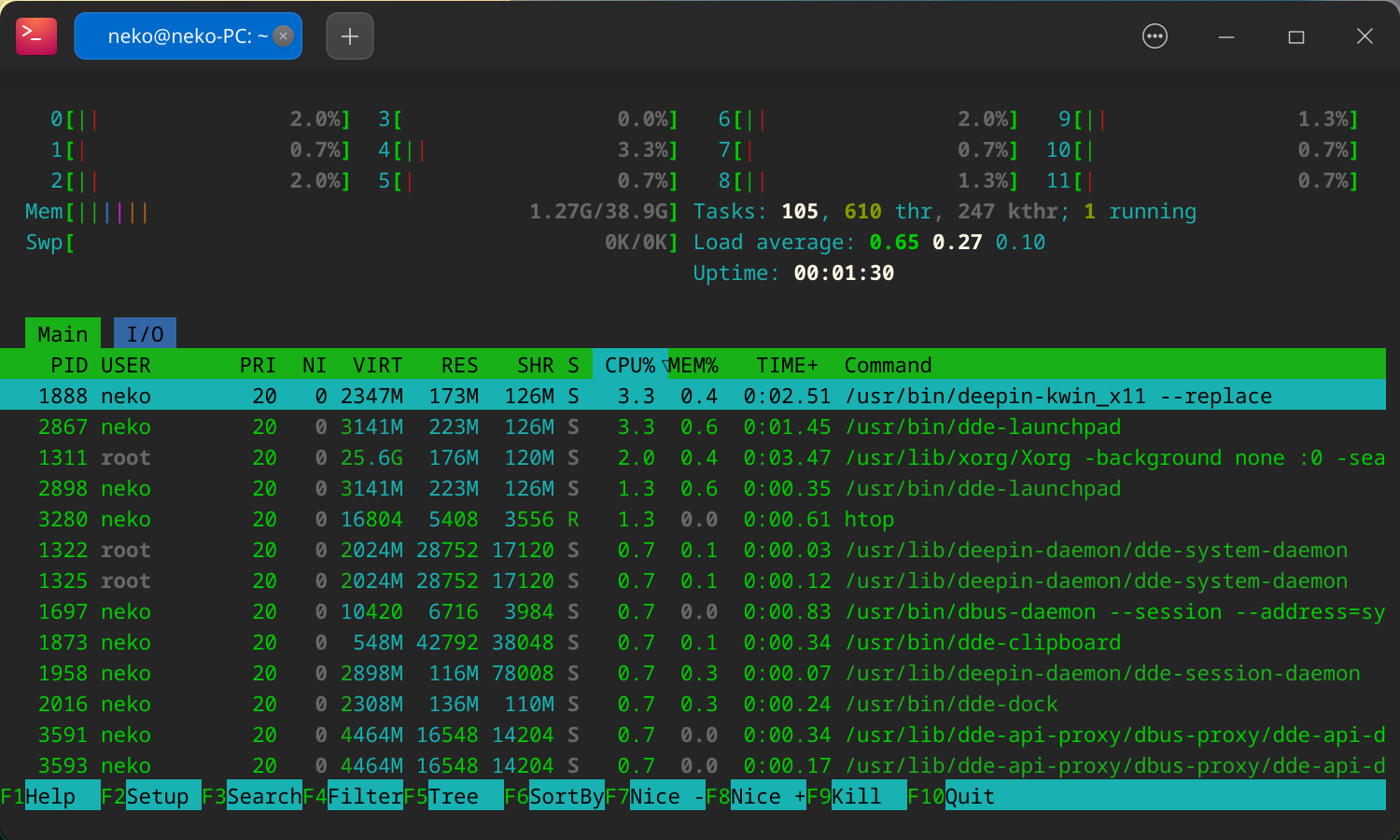1400x840 pixels.
Task: Select dde-system-daemon row PID 1322
Action: pyautogui.click(x=693, y=550)
